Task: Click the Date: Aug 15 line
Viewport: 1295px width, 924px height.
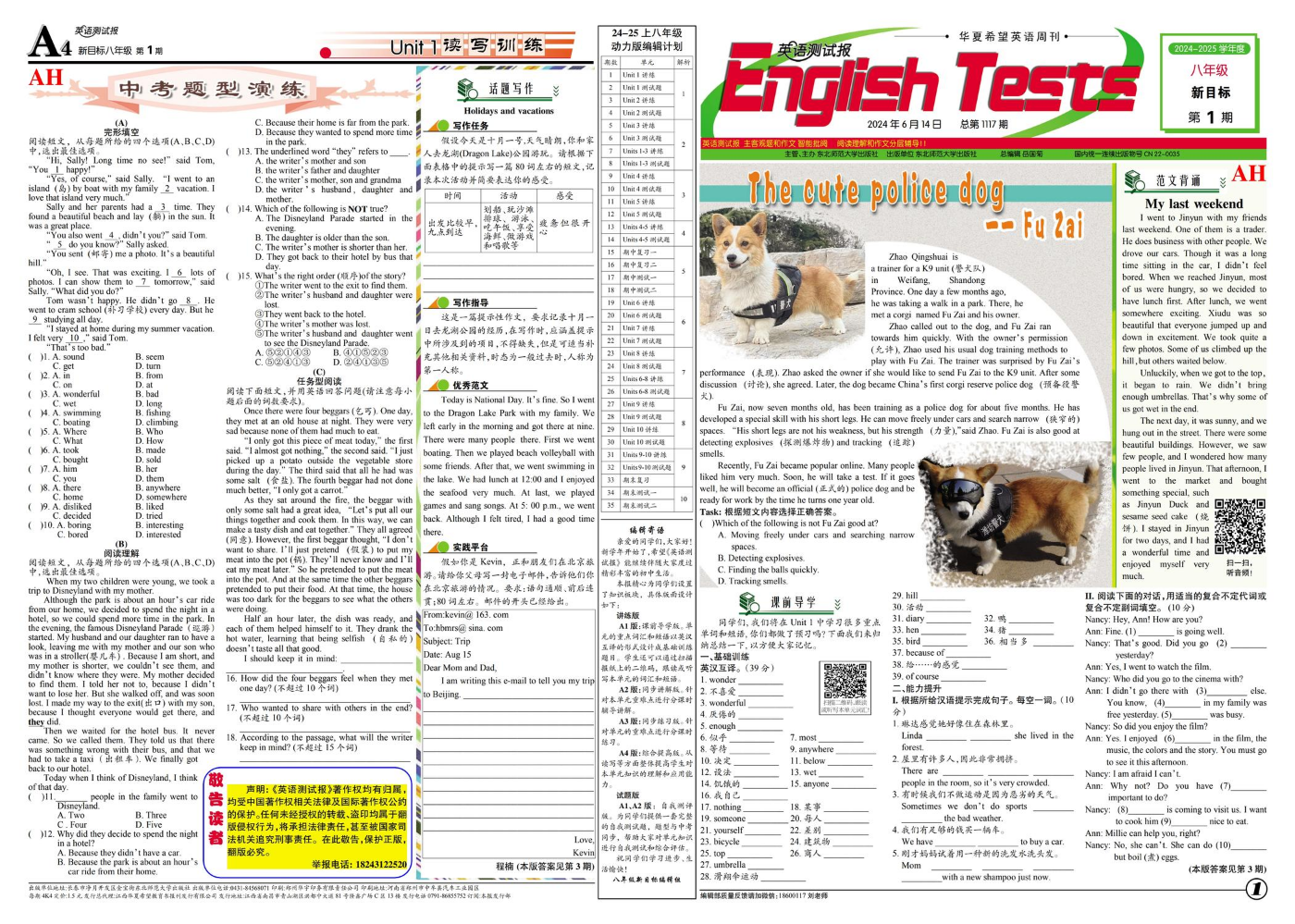Action: coord(448,654)
